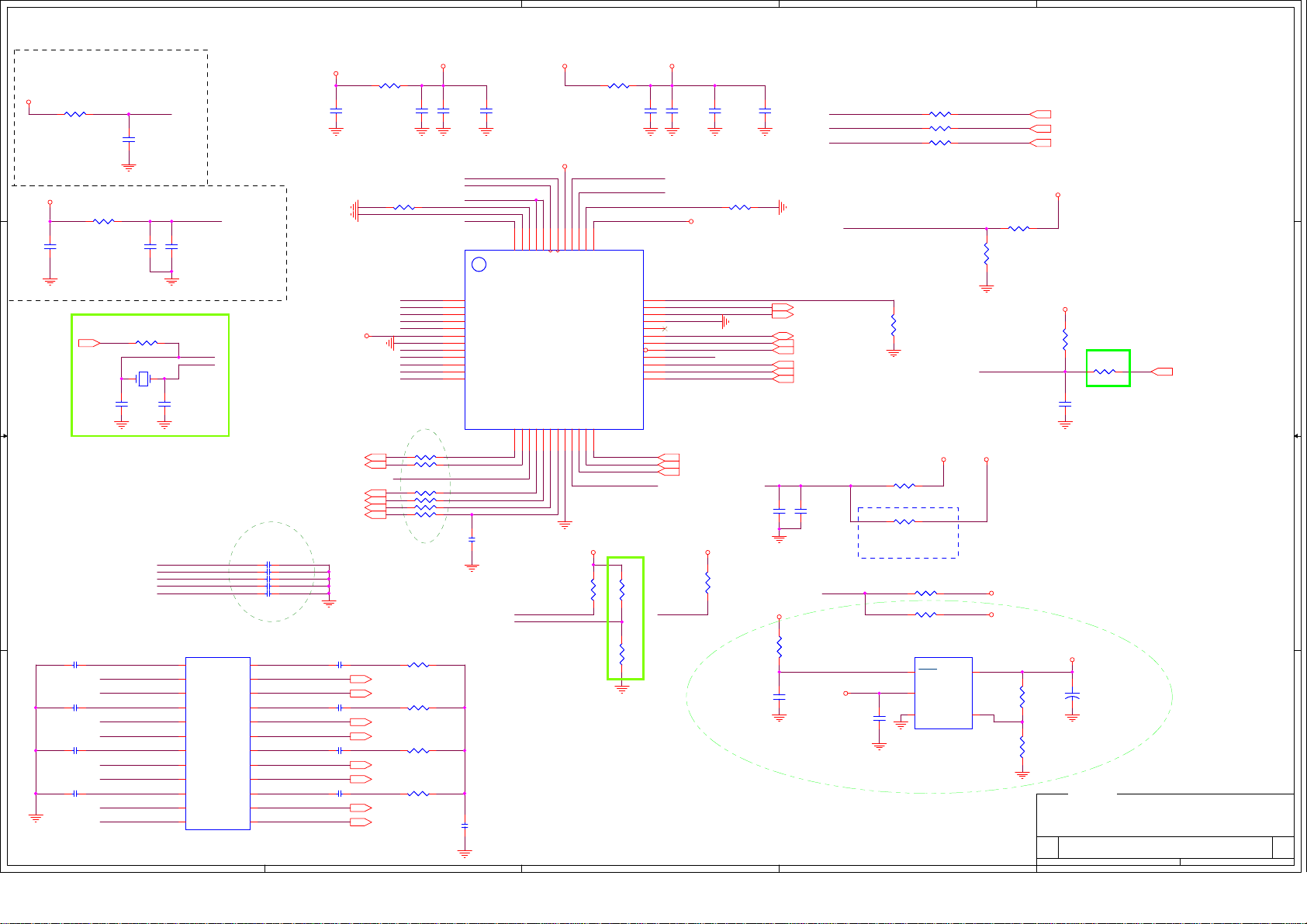Viewport: 1307px width, 924px height.
Task: Select the vertical resistor above the green-boxed resistor
Action: pyautogui.click(x=1065, y=340)
